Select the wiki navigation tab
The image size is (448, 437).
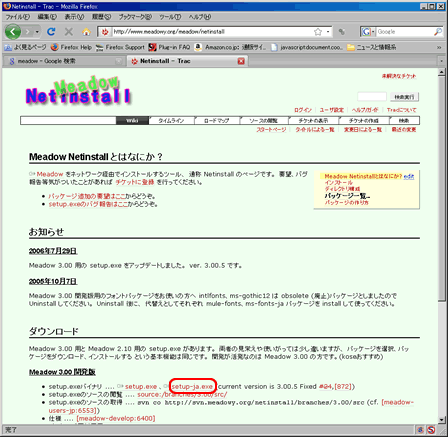pyautogui.click(x=132, y=120)
